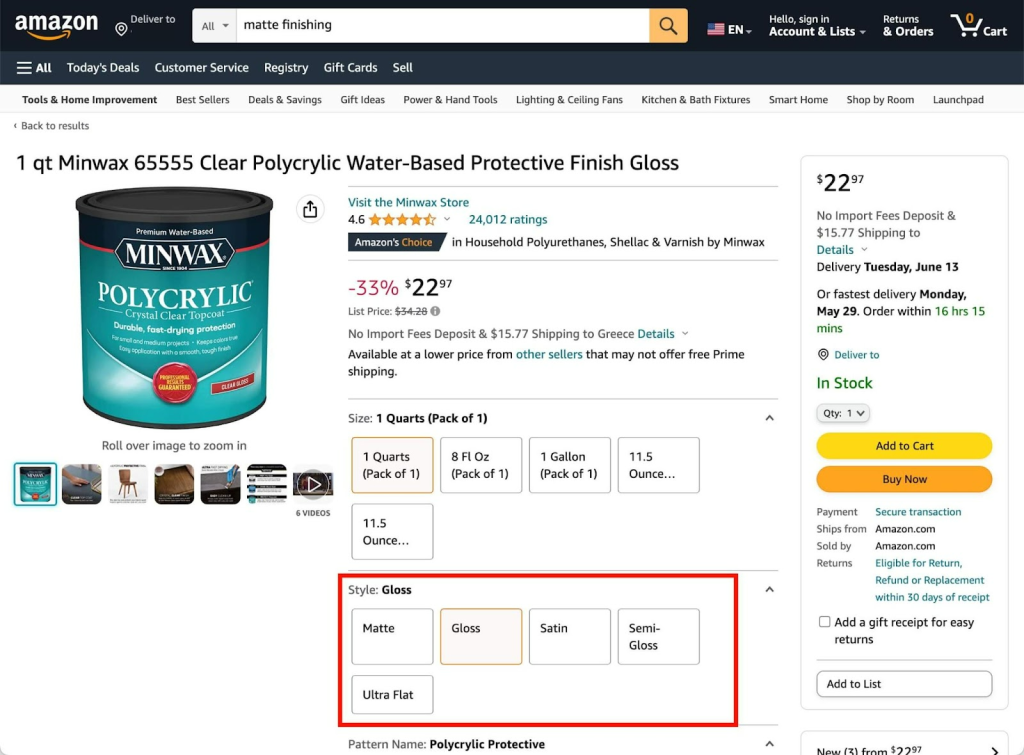
Task: Click the Add to Cart button
Action: 904,445
